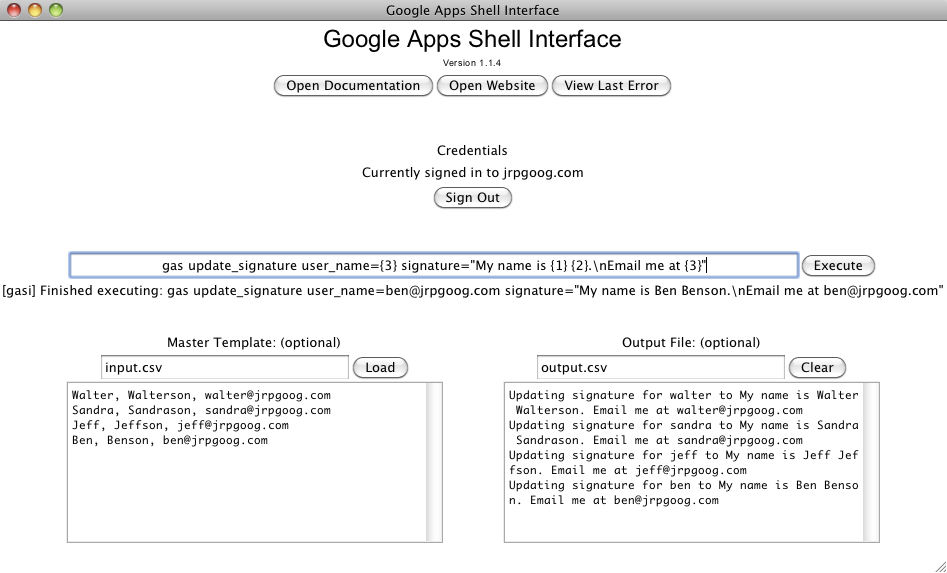The width and height of the screenshot is (947, 573).
Task: Load the master template file
Action: [x=380, y=367]
